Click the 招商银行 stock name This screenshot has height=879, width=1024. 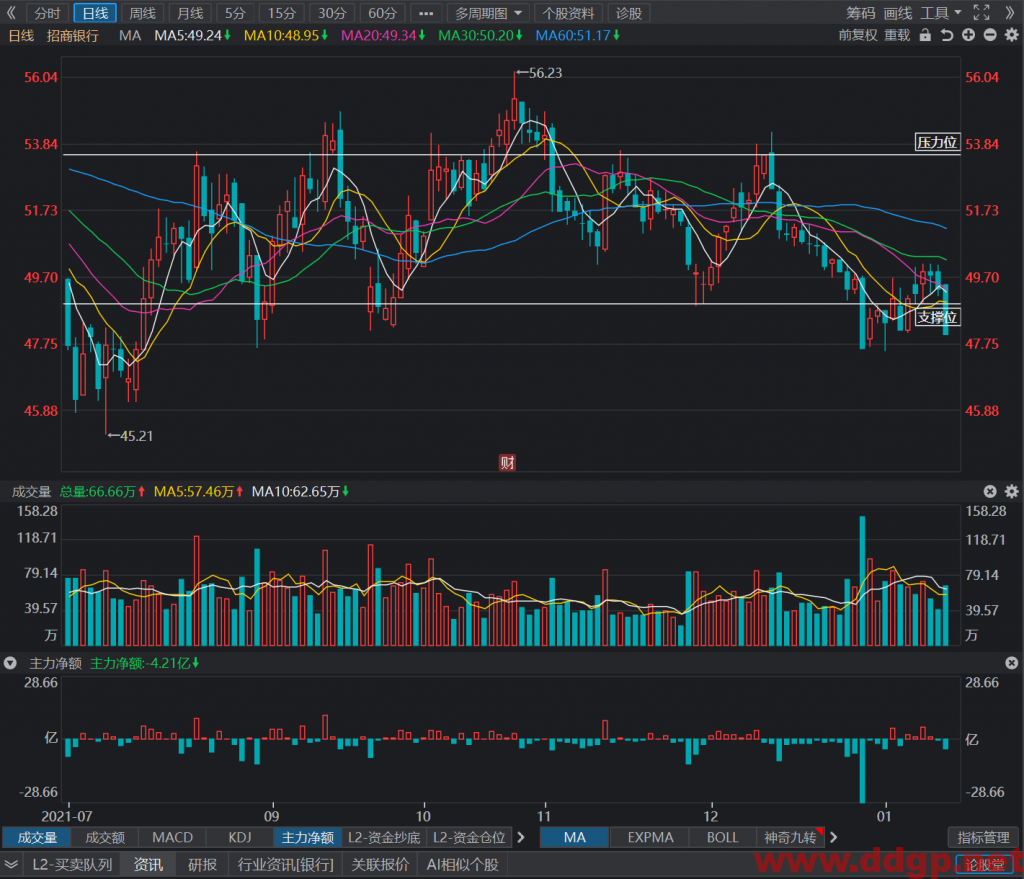[72, 35]
